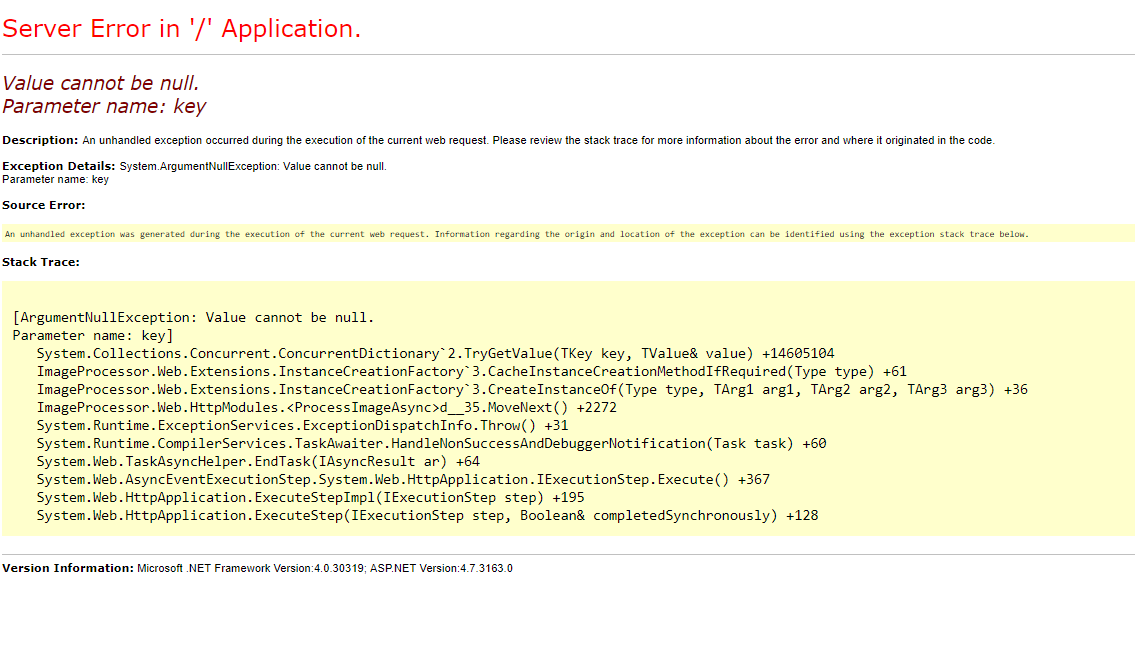Click the ConcurrentDictionary`2.TryGetValue trace line
This screenshot has height=660, width=1135.
[x=435, y=354]
